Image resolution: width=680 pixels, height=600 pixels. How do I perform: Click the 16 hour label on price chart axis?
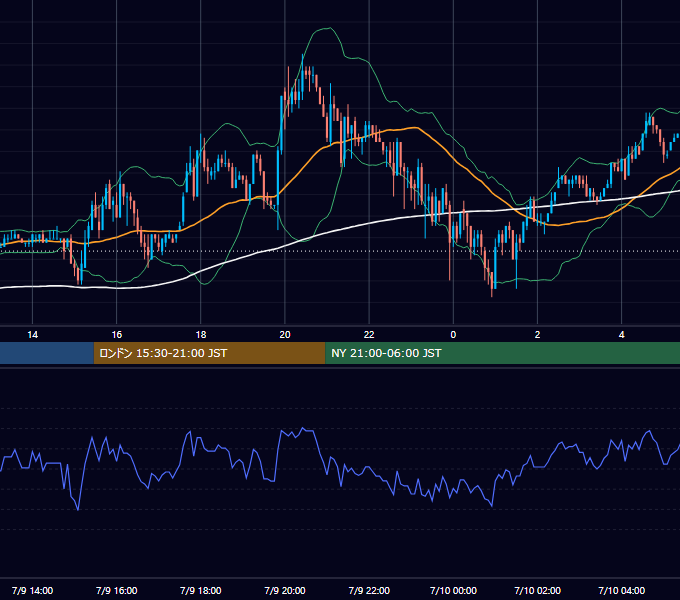click(117, 335)
